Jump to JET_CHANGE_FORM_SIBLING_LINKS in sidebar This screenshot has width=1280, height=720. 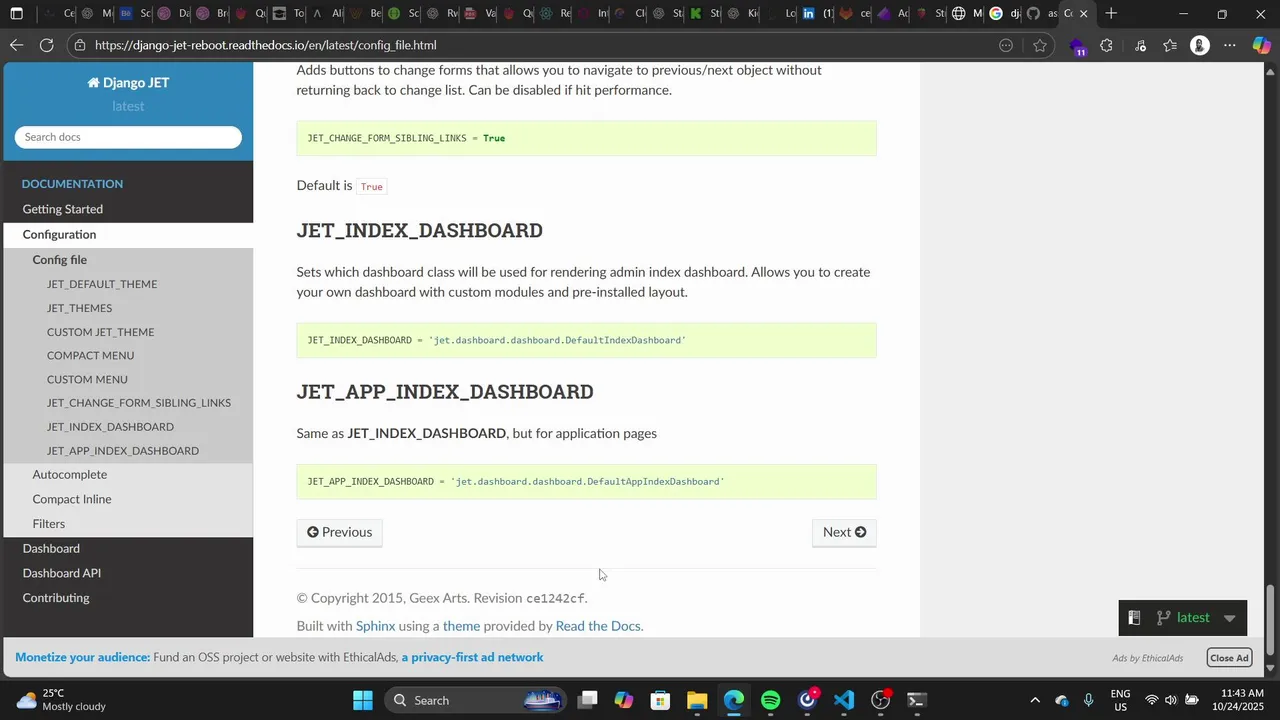tap(139, 403)
